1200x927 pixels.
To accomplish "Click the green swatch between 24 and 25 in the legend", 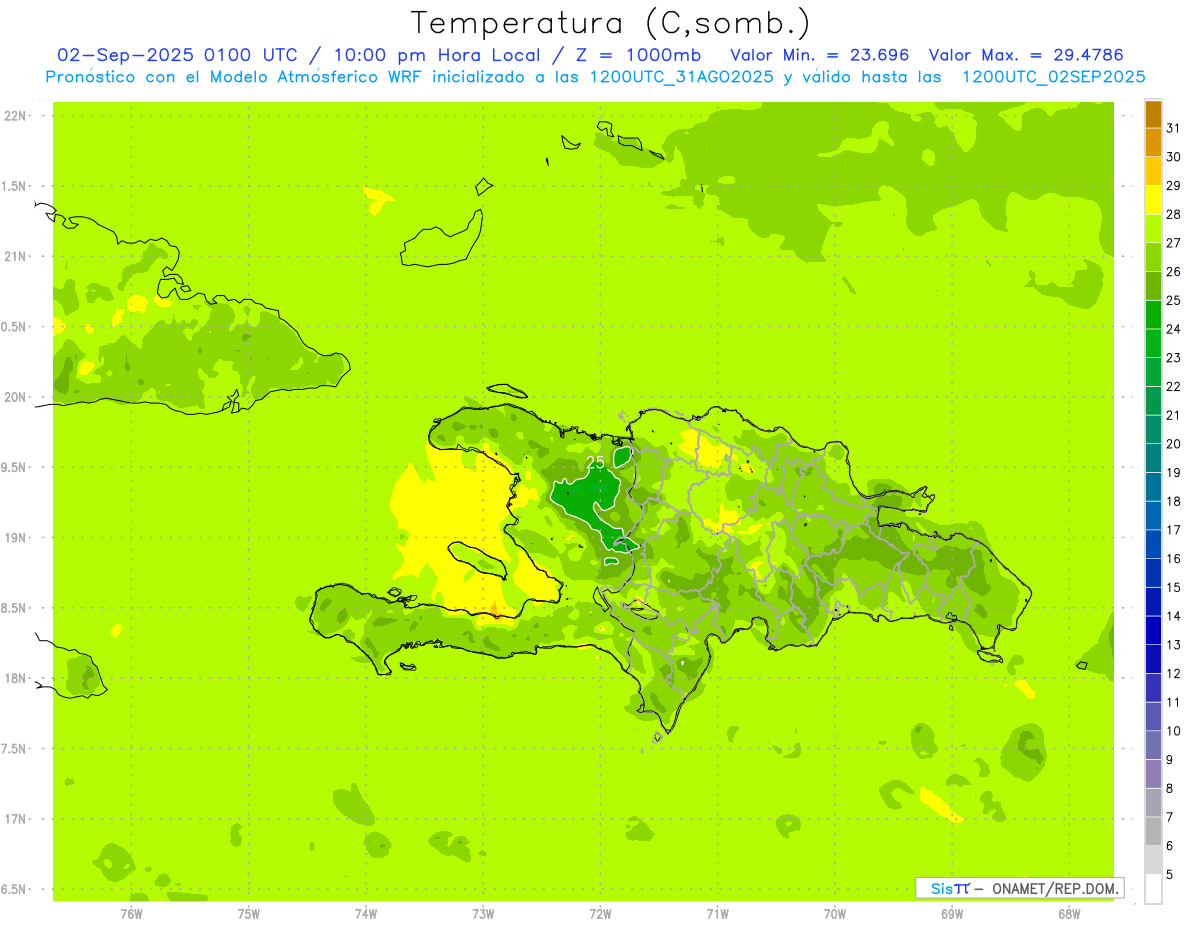I will (x=1153, y=315).
